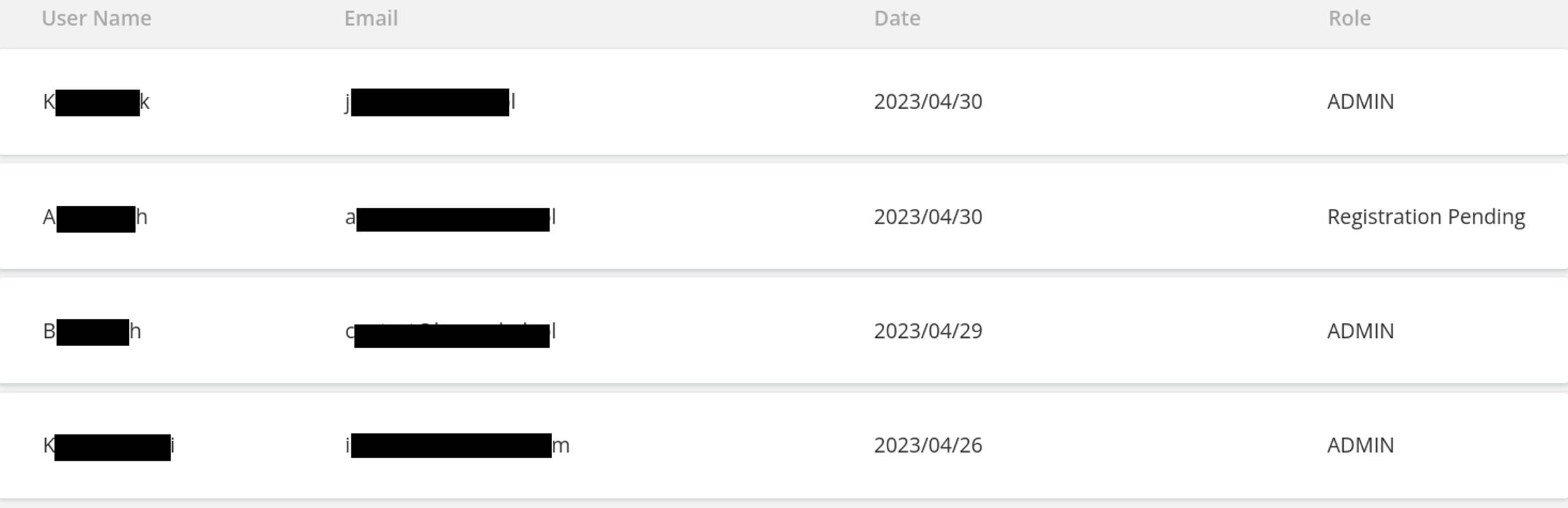Image resolution: width=1568 pixels, height=508 pixels.
Task: Click the date 2023/04/26 entry
Action: tap(928, 445)
